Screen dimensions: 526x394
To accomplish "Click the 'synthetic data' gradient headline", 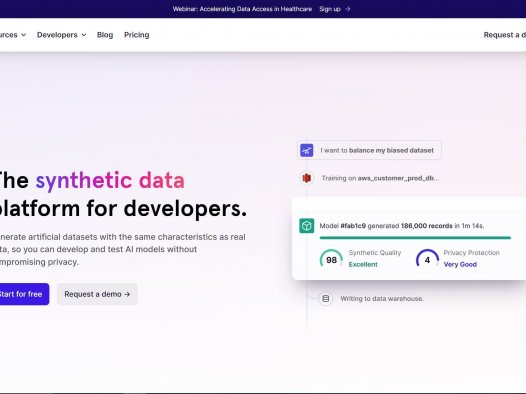I will coord(110,180).
